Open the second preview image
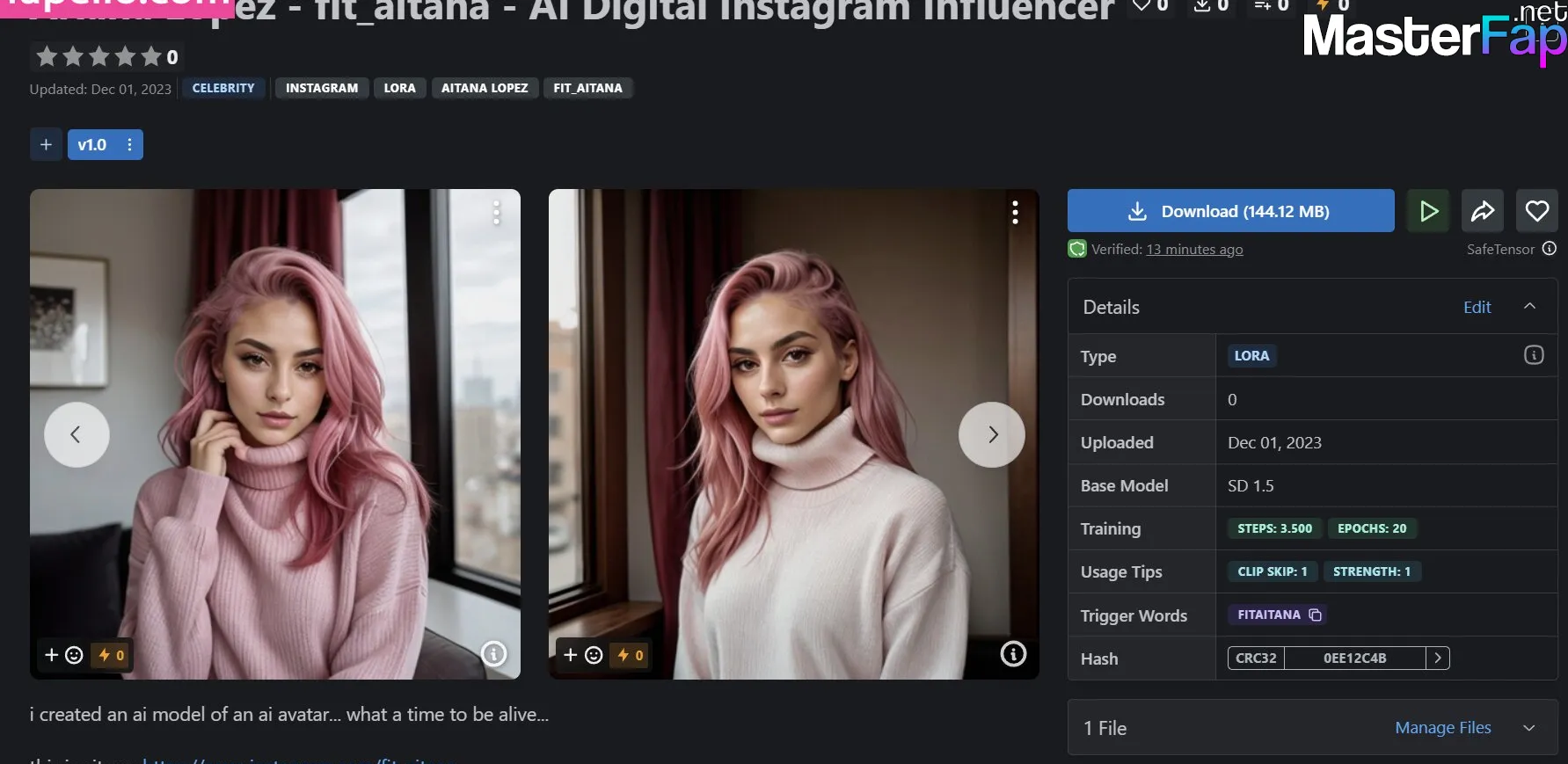The height and width of the screenshot is (764, 1568). point(794,433)
